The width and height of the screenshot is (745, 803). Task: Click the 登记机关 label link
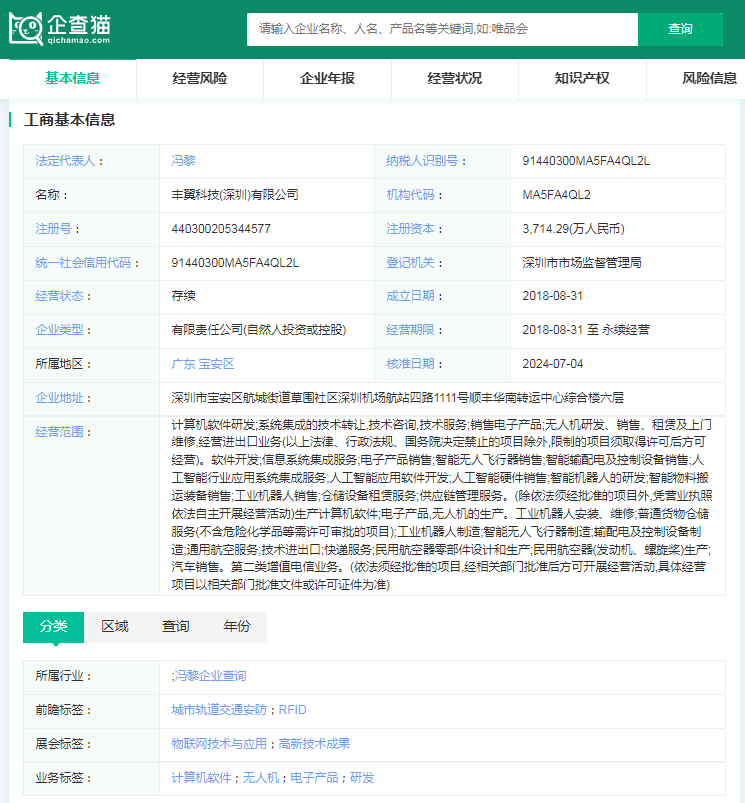coord(410,263)
